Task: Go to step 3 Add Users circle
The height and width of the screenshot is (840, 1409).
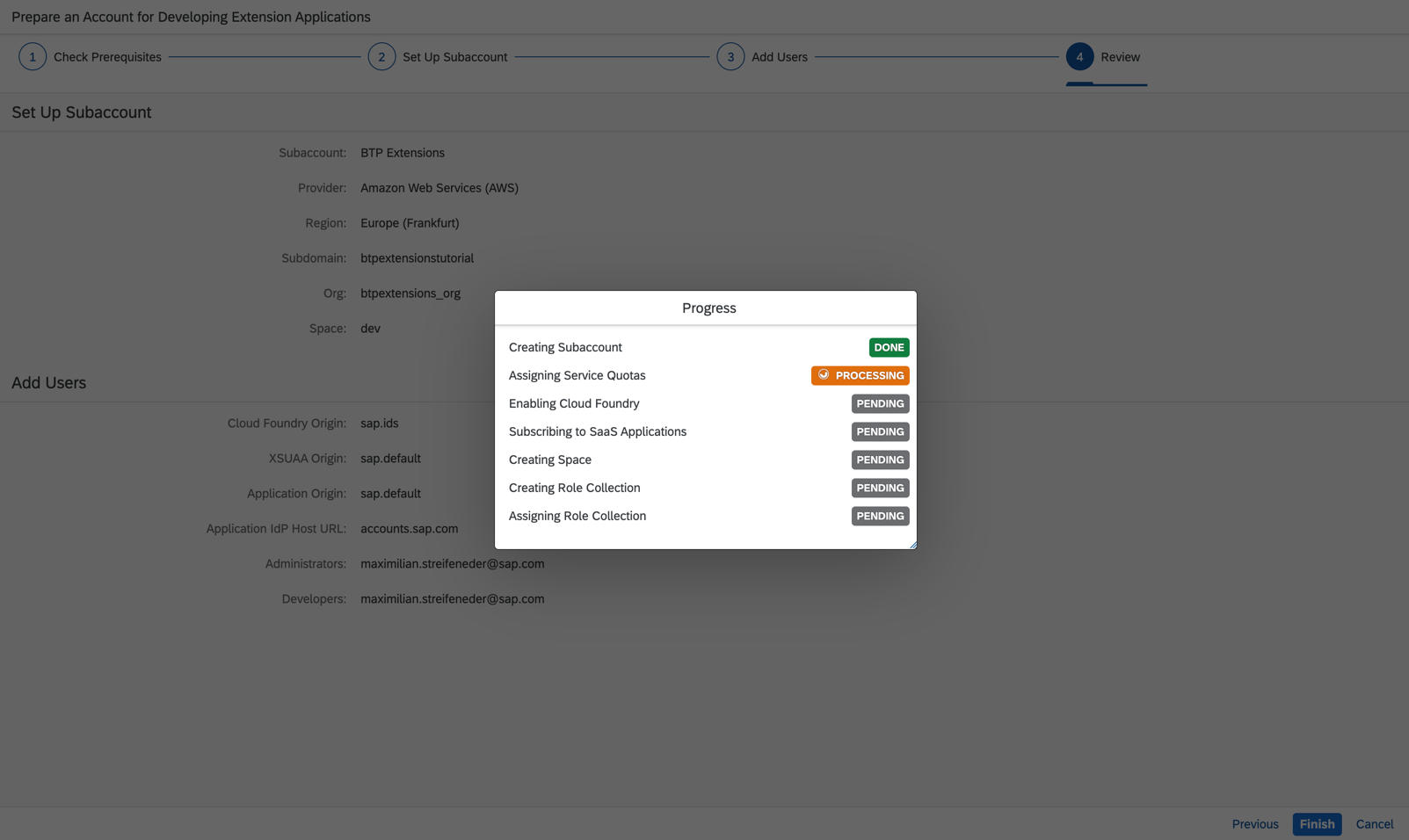Action: (730, 57)
